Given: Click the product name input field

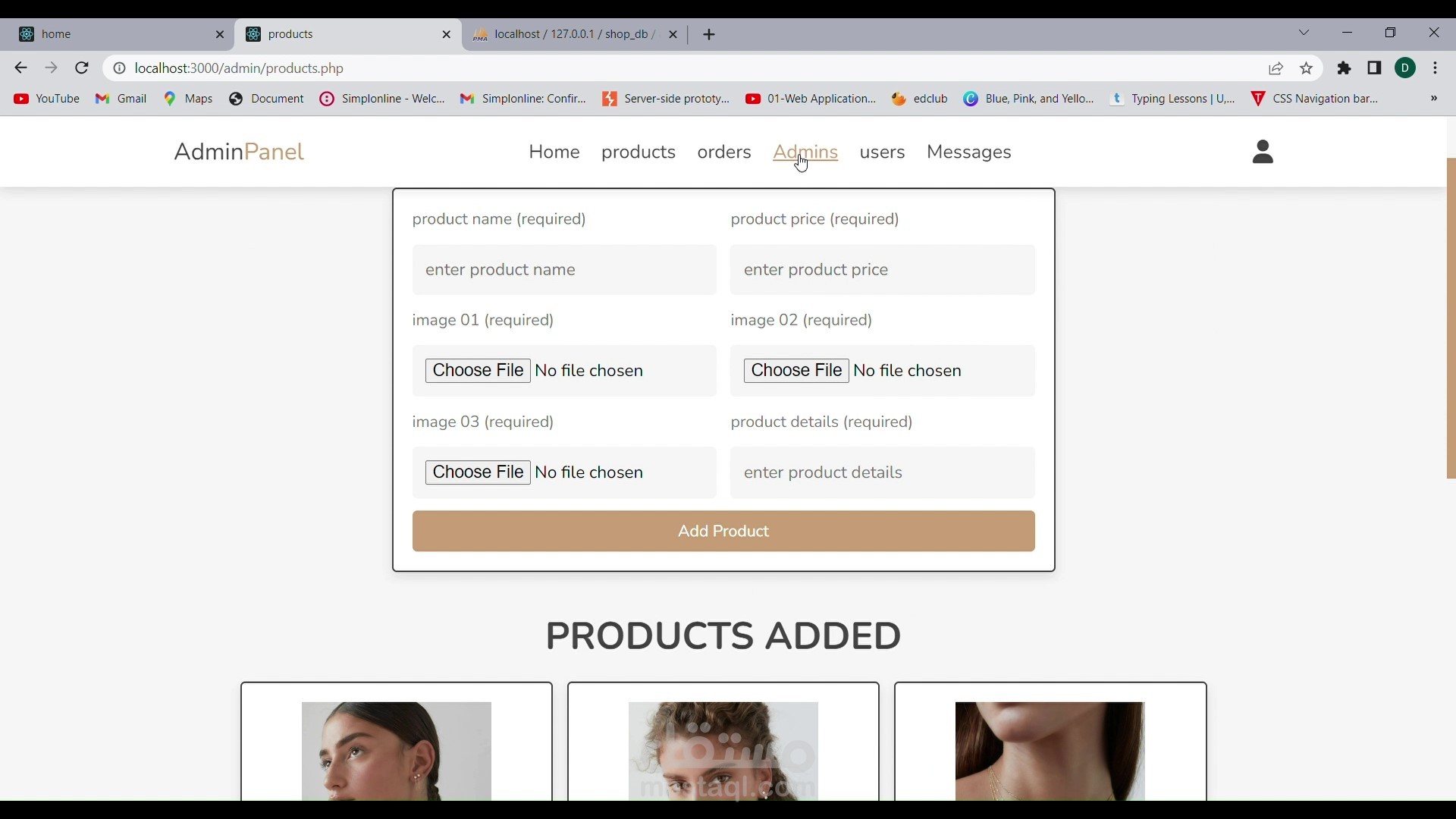Looking at the screenshot, I should [x=564, y=270].
